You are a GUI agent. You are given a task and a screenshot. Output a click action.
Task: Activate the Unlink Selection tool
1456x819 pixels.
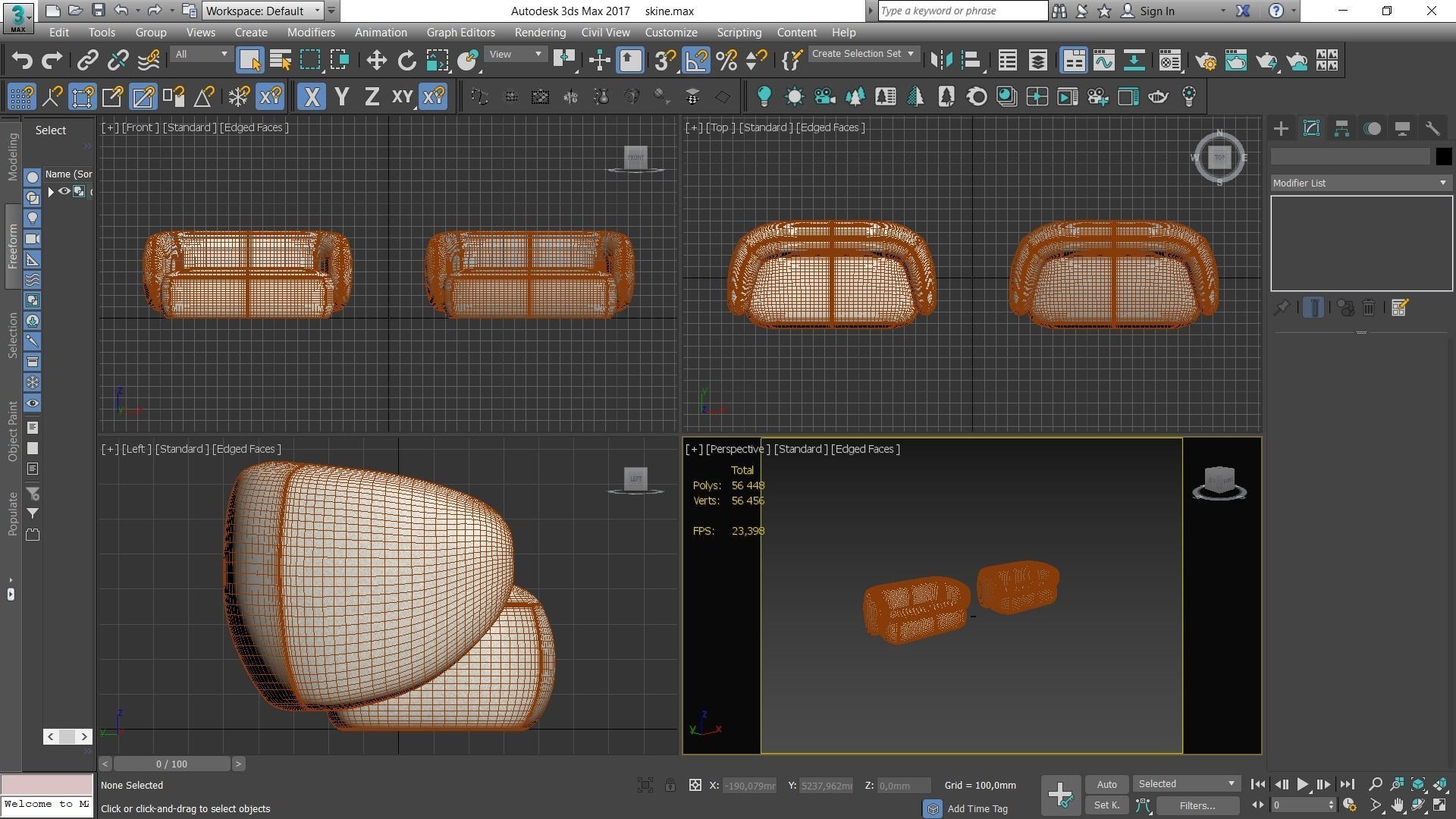tap(118, 61)
